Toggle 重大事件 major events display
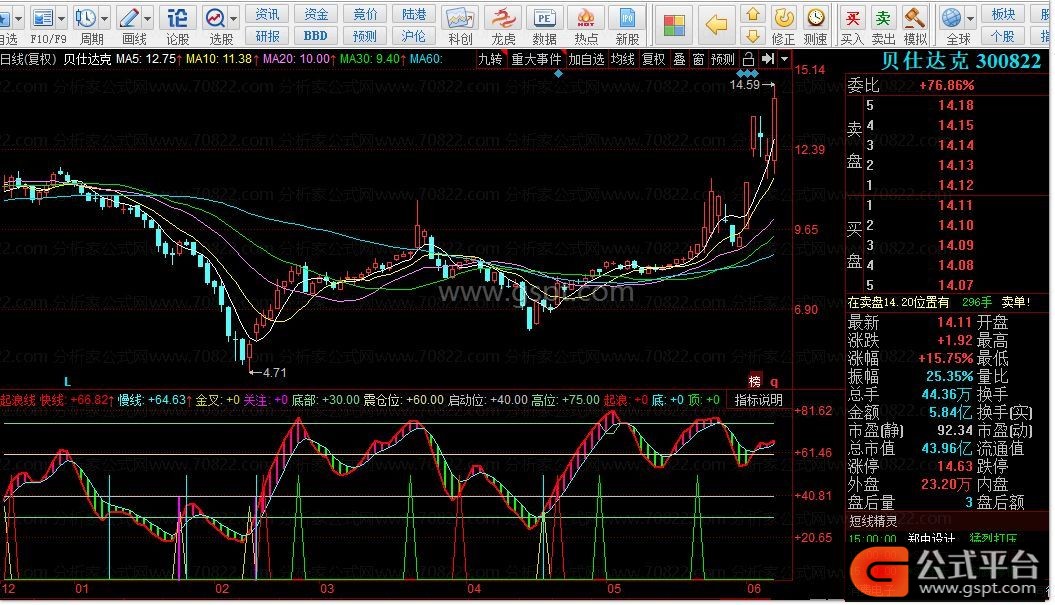The width and height of the screenshot is (1055, 605). [x=536, y=59]
